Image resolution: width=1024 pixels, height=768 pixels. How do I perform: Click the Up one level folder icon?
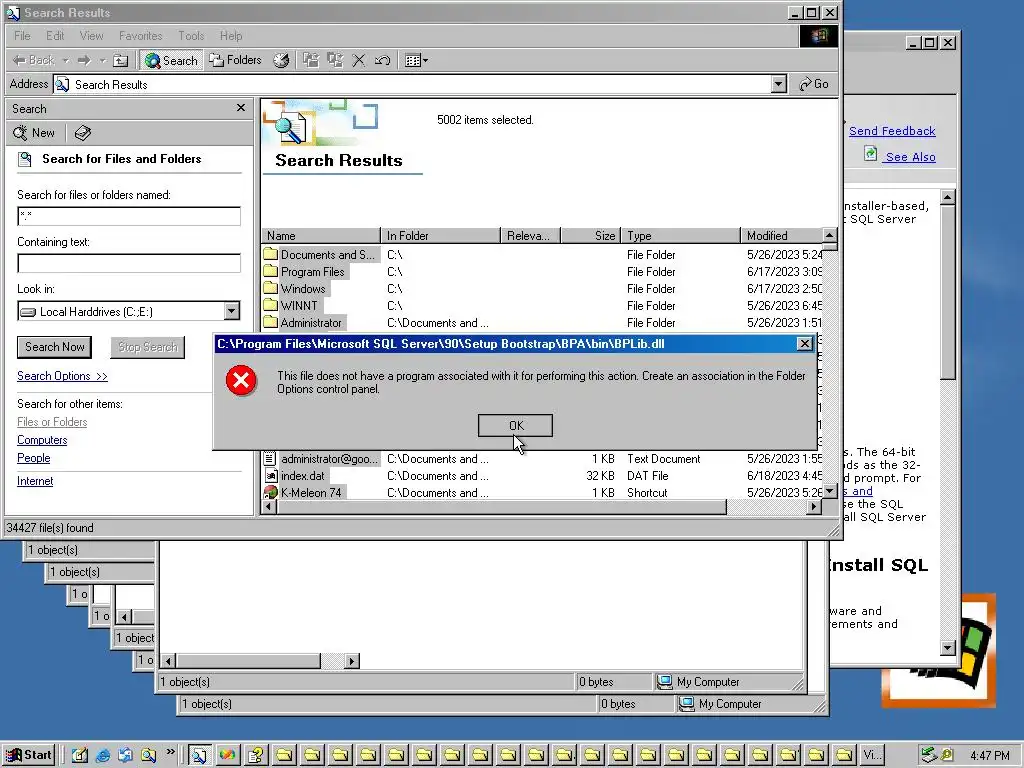(121, 60)
